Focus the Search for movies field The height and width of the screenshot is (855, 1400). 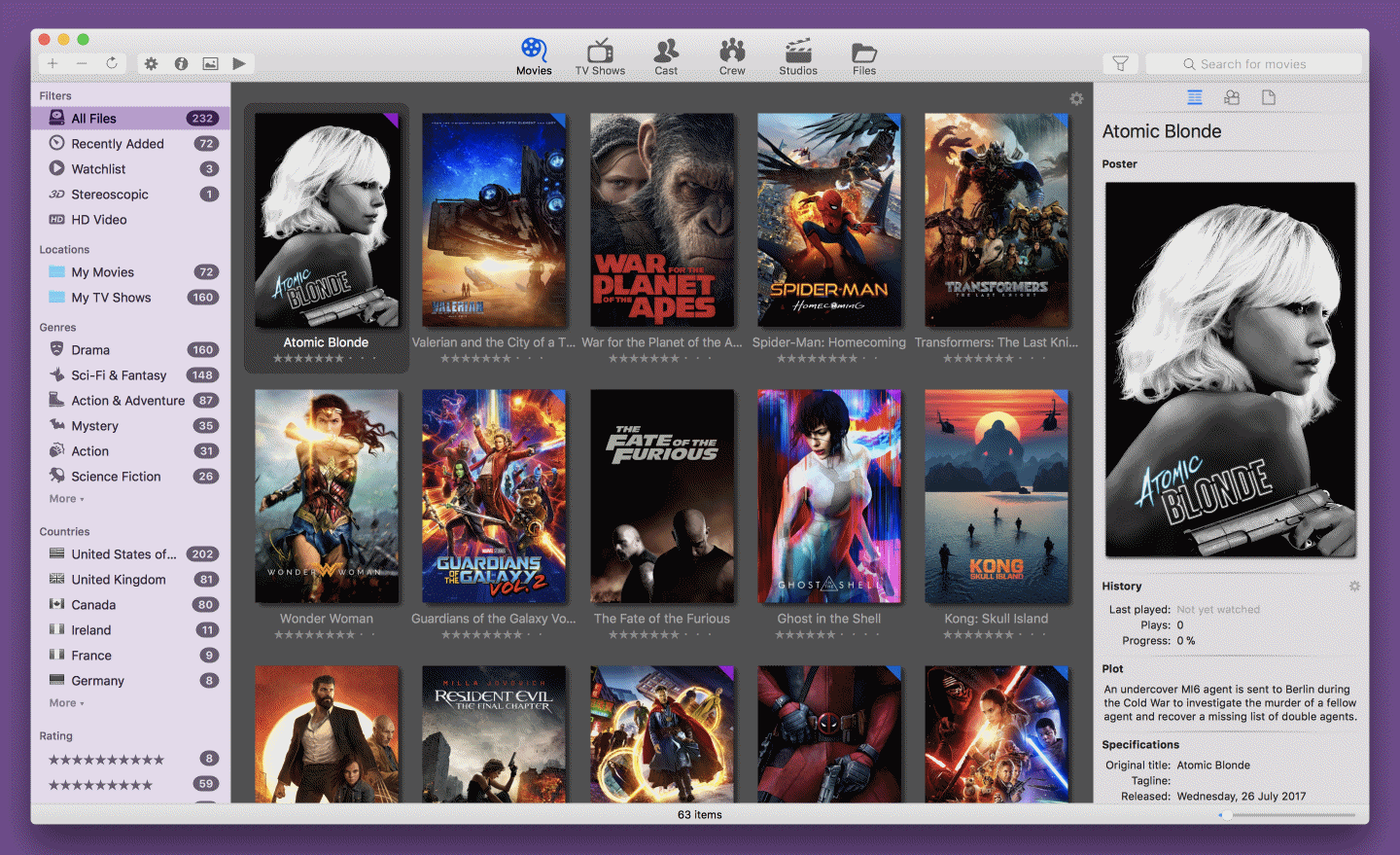pyautogui.click(x=1253, y=63)
